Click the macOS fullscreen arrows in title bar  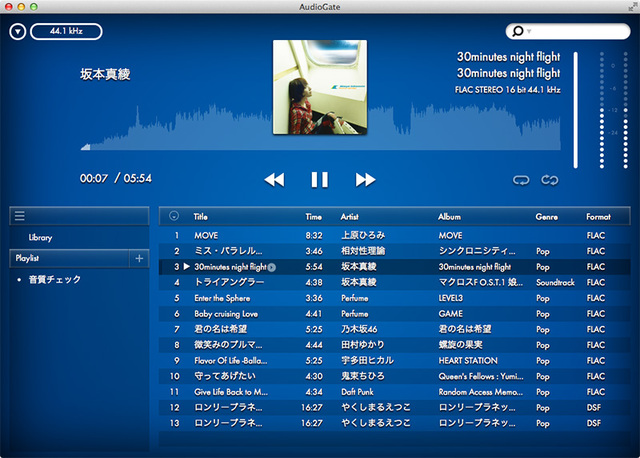click(633, 7)
